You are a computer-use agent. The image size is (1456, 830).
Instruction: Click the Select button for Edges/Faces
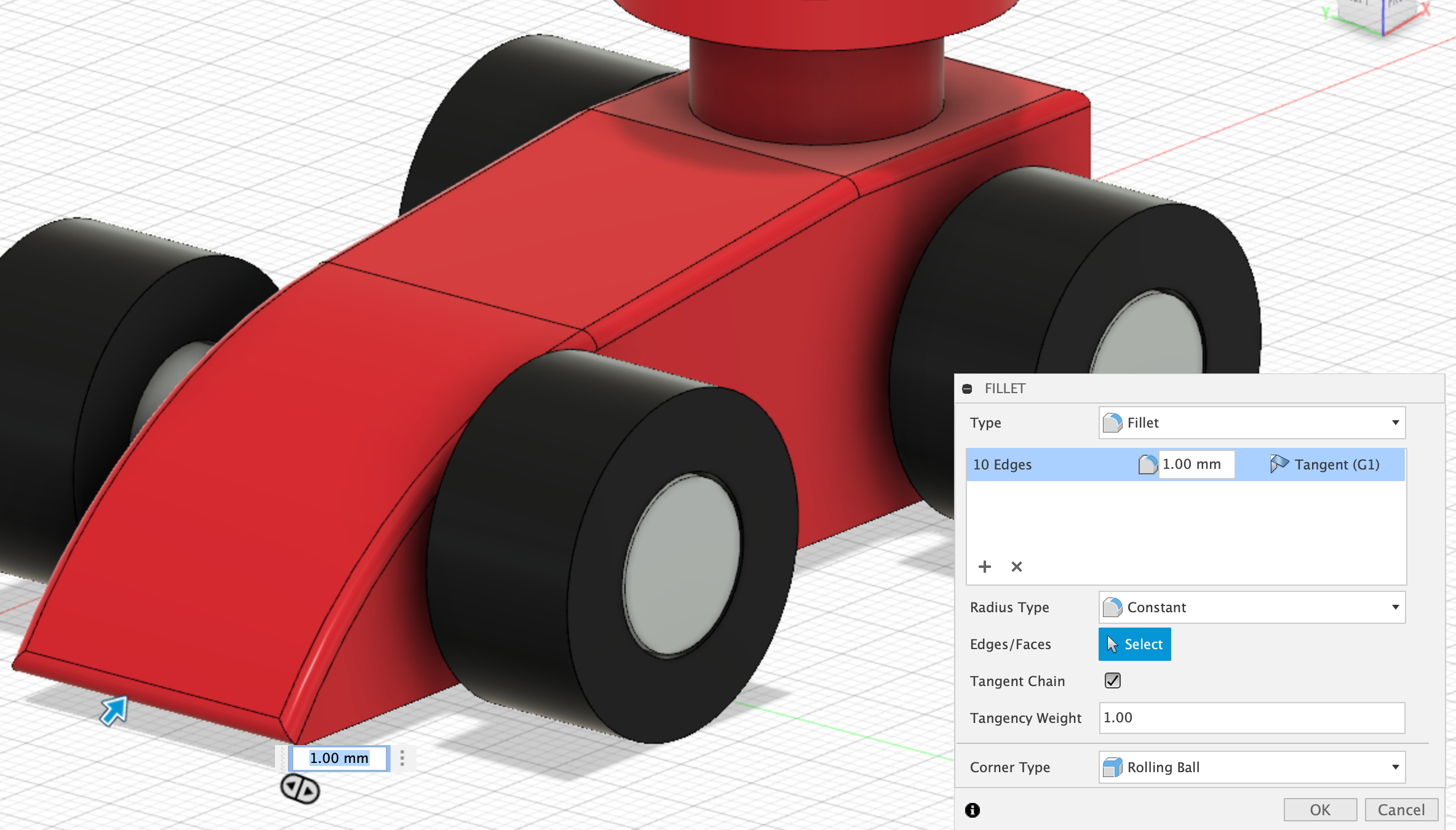click(1134, 644)
